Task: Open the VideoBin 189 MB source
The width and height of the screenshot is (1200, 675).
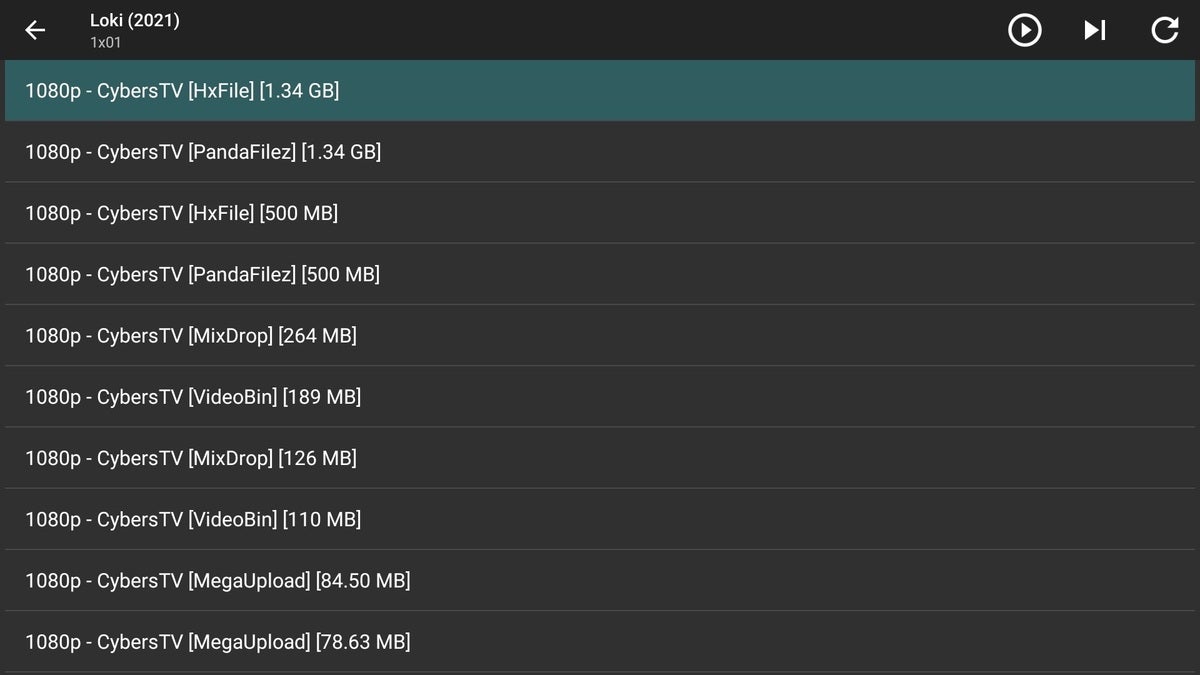Action: click(600, 396)
